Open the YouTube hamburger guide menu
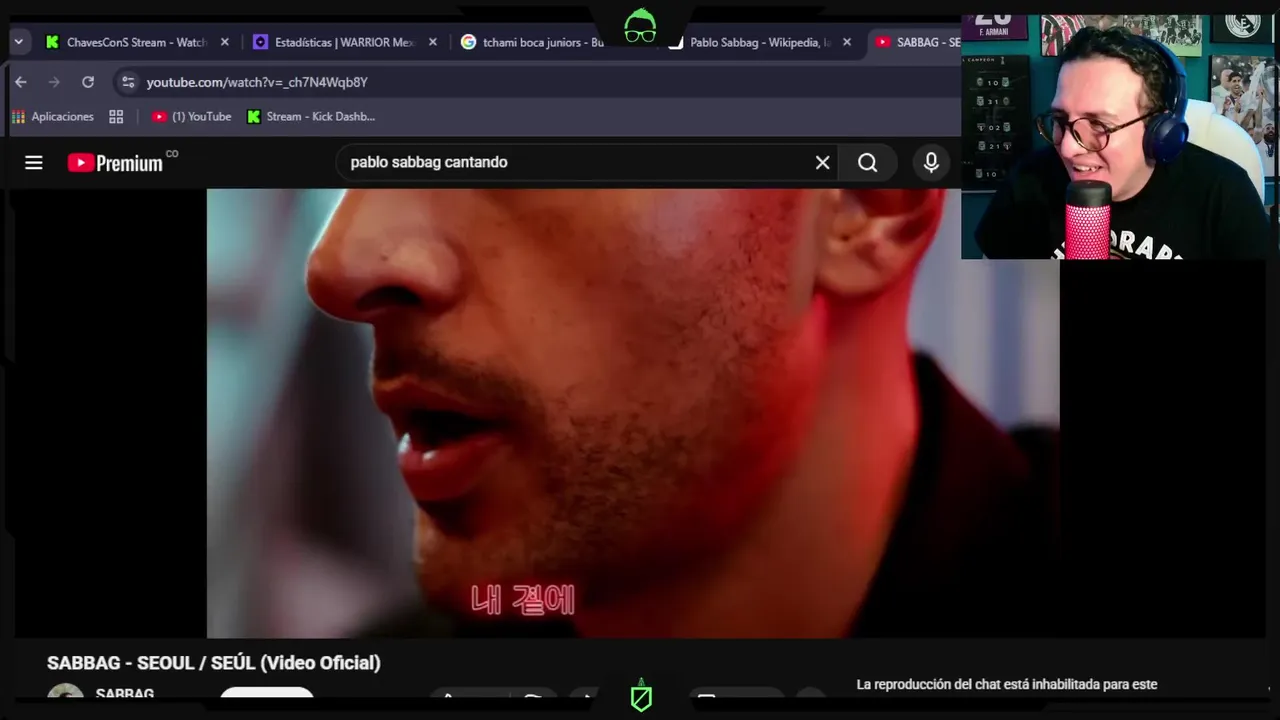The height and width of the screenshot is (720, 1280). 34,162
